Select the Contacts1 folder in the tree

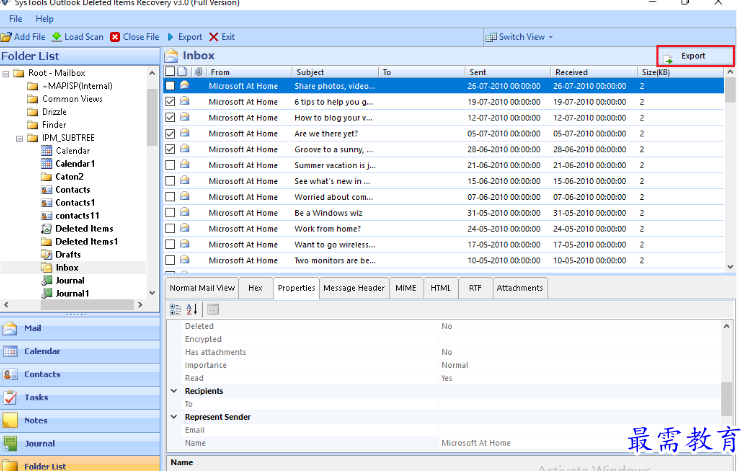75,203
